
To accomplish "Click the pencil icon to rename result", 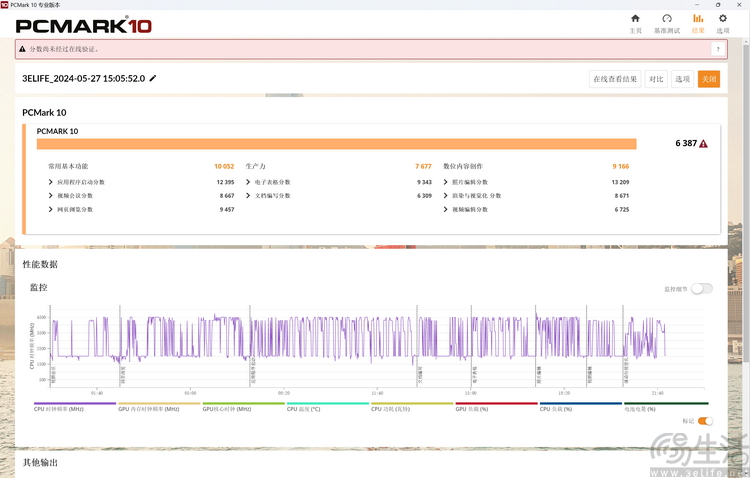I will click(x=153, y=78).
